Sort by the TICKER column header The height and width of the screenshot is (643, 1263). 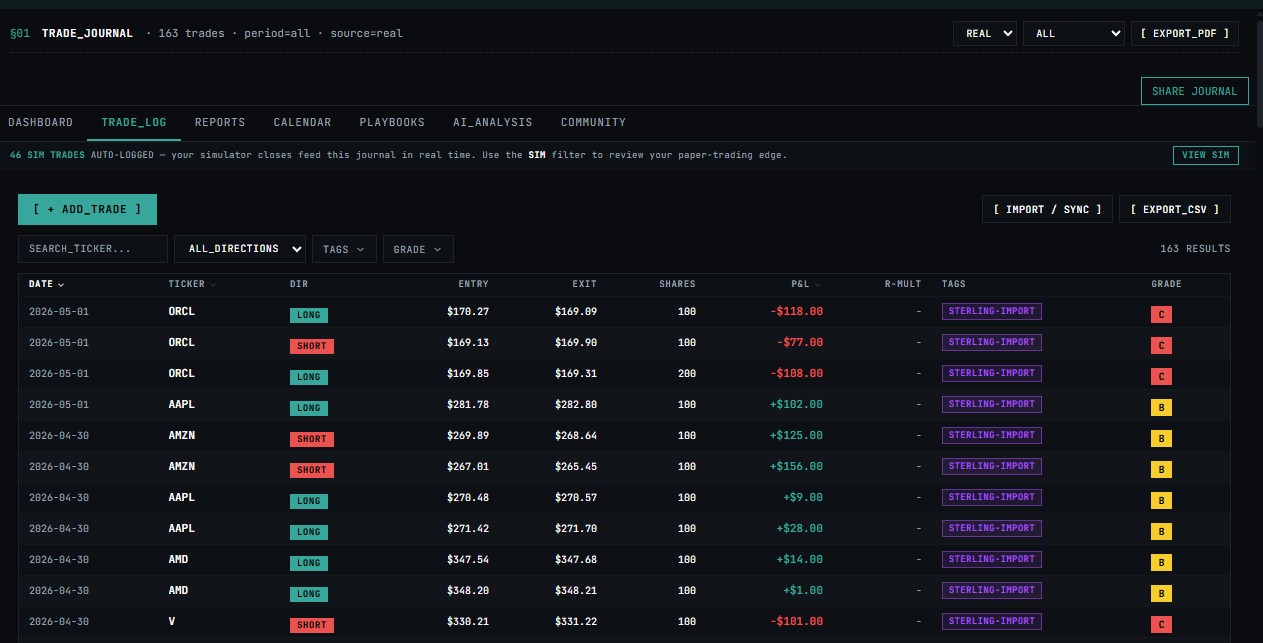pyautogui.click(x=192, y=284)
